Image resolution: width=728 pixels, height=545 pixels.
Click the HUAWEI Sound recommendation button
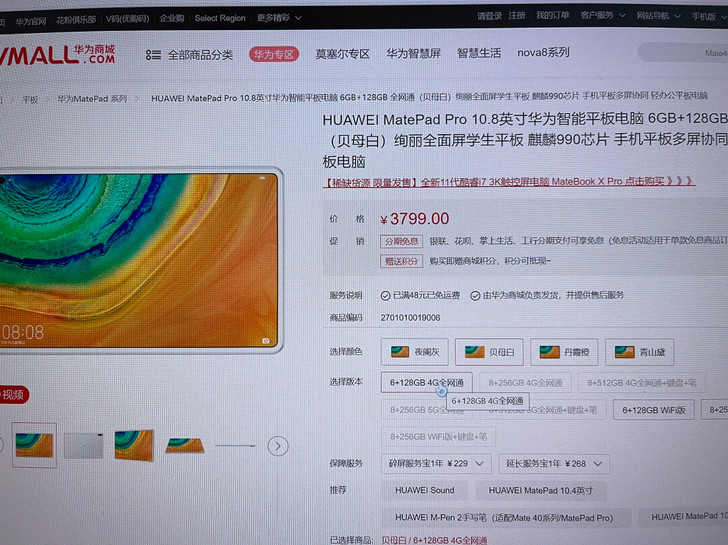(x=424, y=490)
